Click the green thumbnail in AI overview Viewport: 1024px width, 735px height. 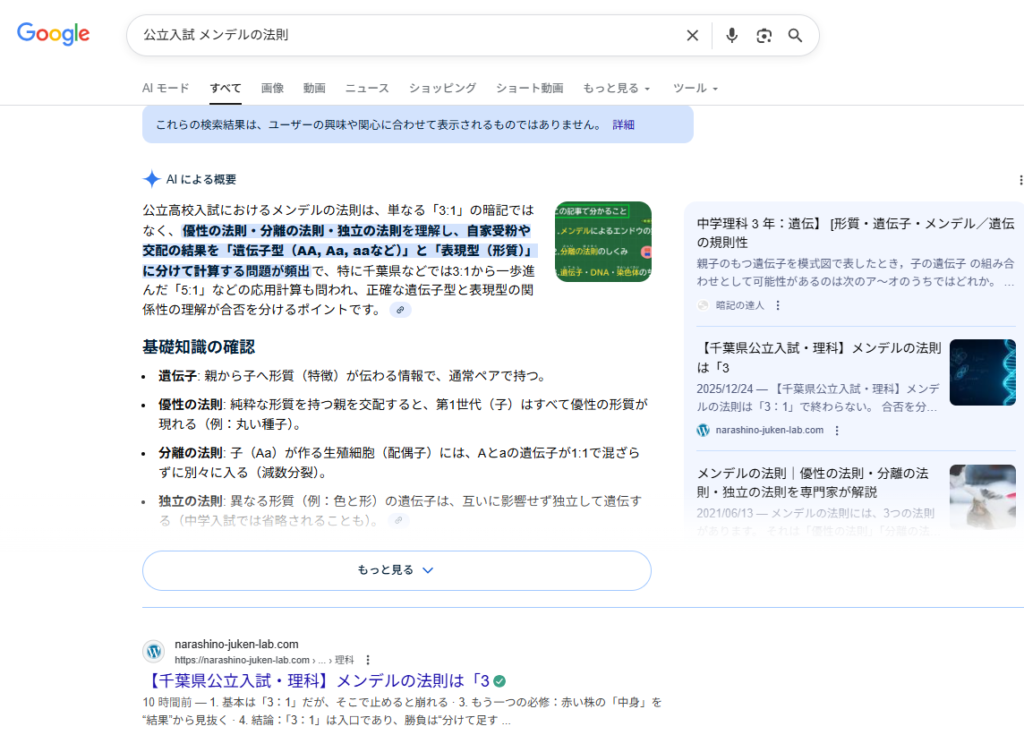(x=603, y=242)
